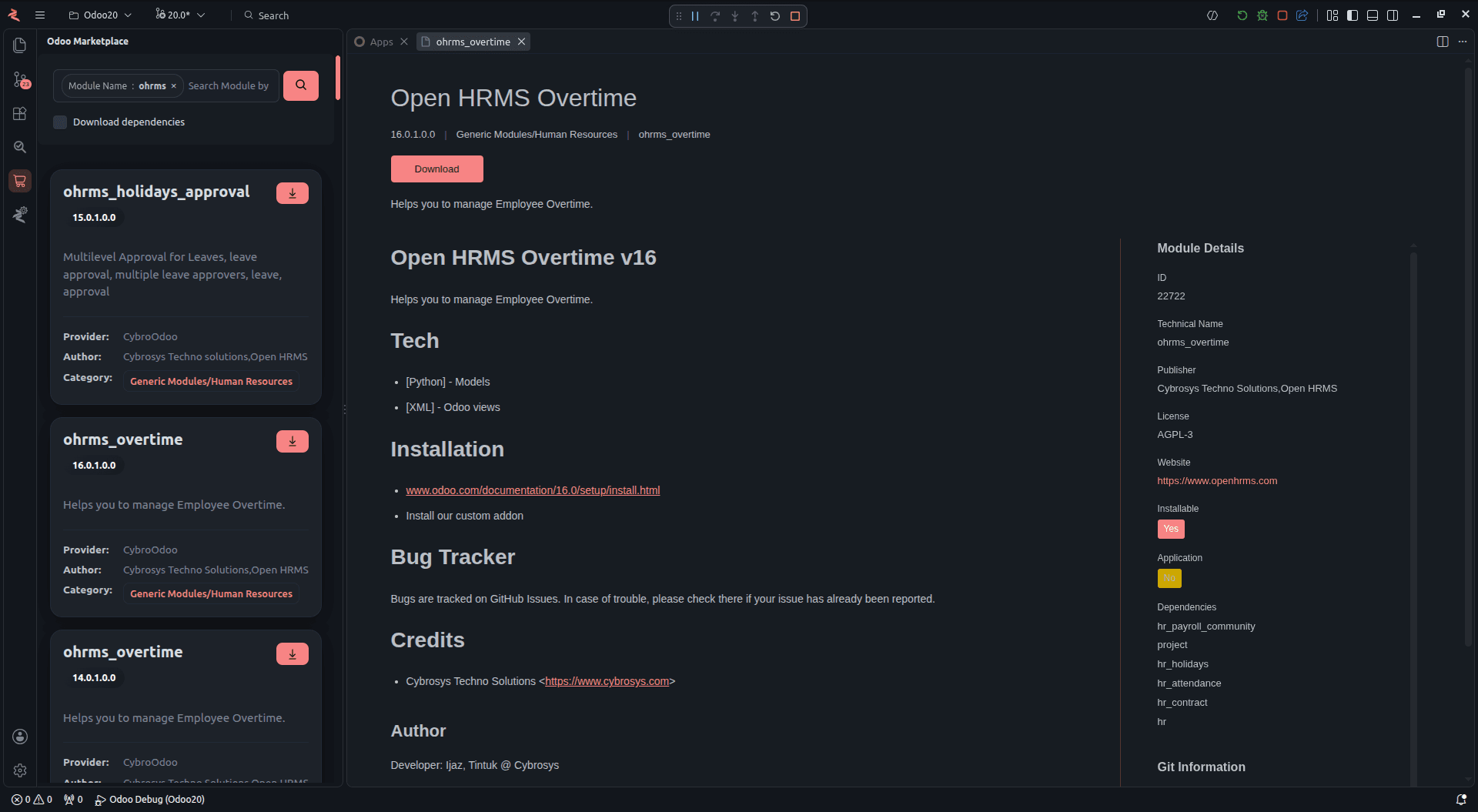Open notifications bell in status bar
1478x812 pixels.
point(1461,800)
